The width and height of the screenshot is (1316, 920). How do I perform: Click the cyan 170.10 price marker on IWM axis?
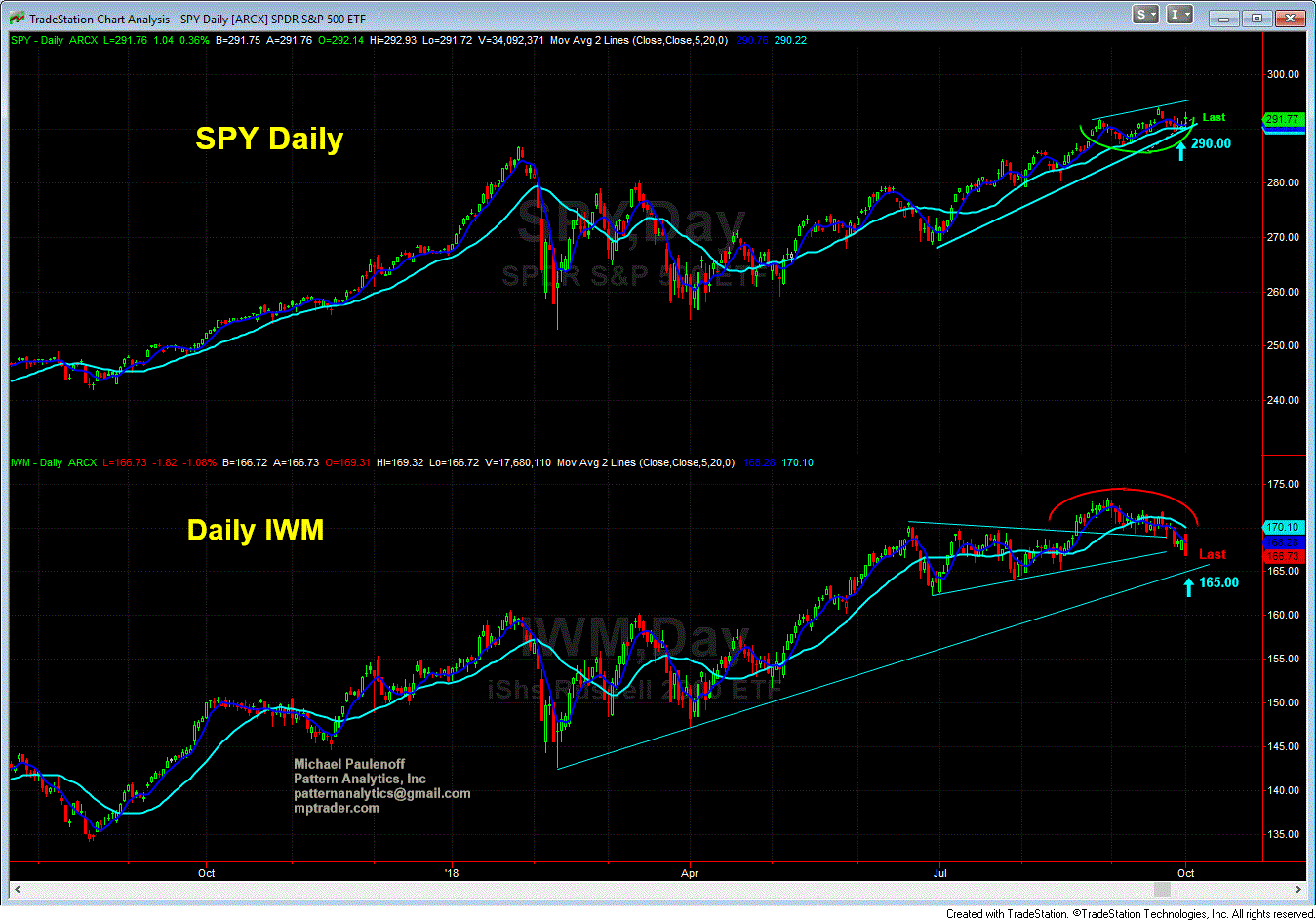point(1282,527)
